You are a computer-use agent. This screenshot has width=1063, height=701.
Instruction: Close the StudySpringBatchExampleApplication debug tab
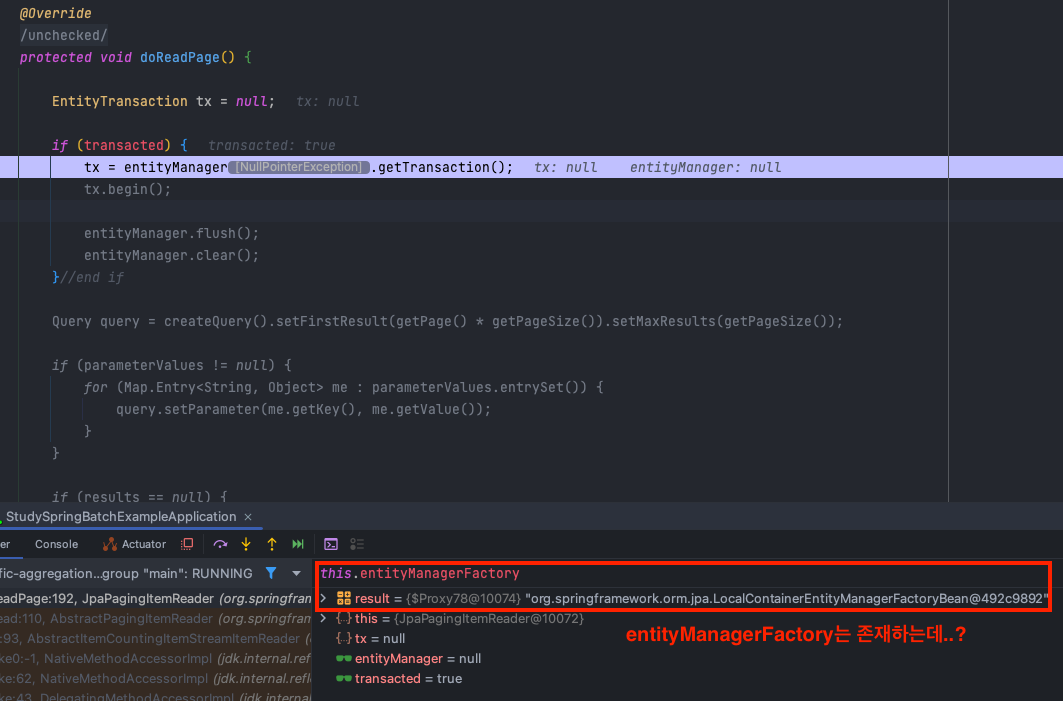248,517
